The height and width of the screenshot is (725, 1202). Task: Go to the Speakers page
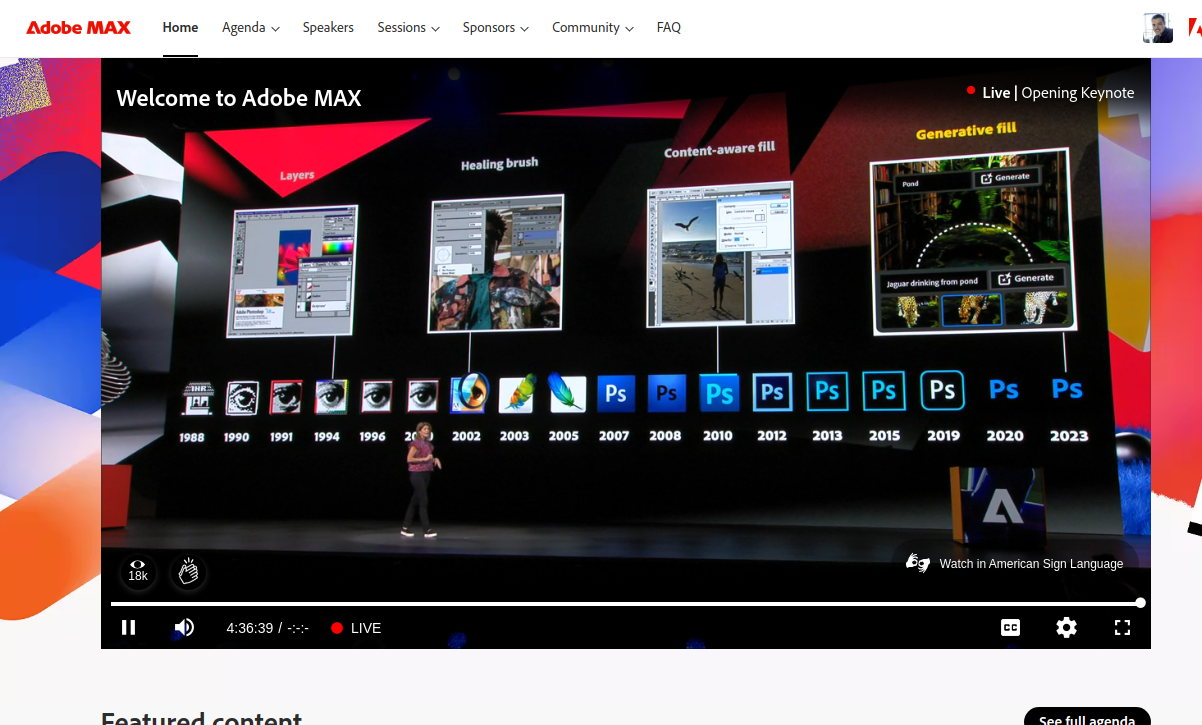(328, 28)
